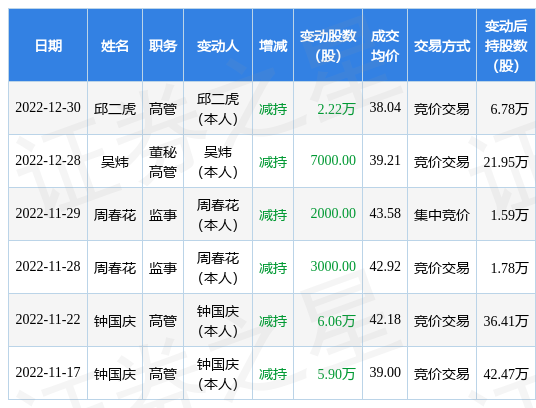
Task: Select the 姓名 column header
Action: pyautogui.click(x=115, y=45)
